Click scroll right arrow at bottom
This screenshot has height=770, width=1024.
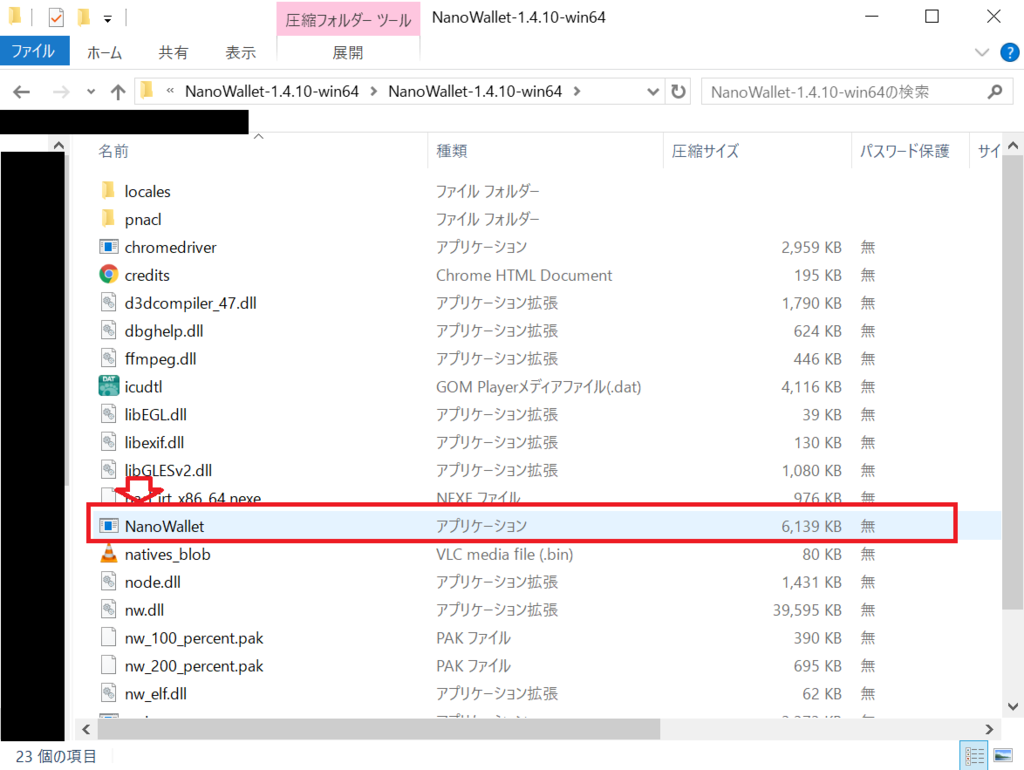click(x=989, y=729)
